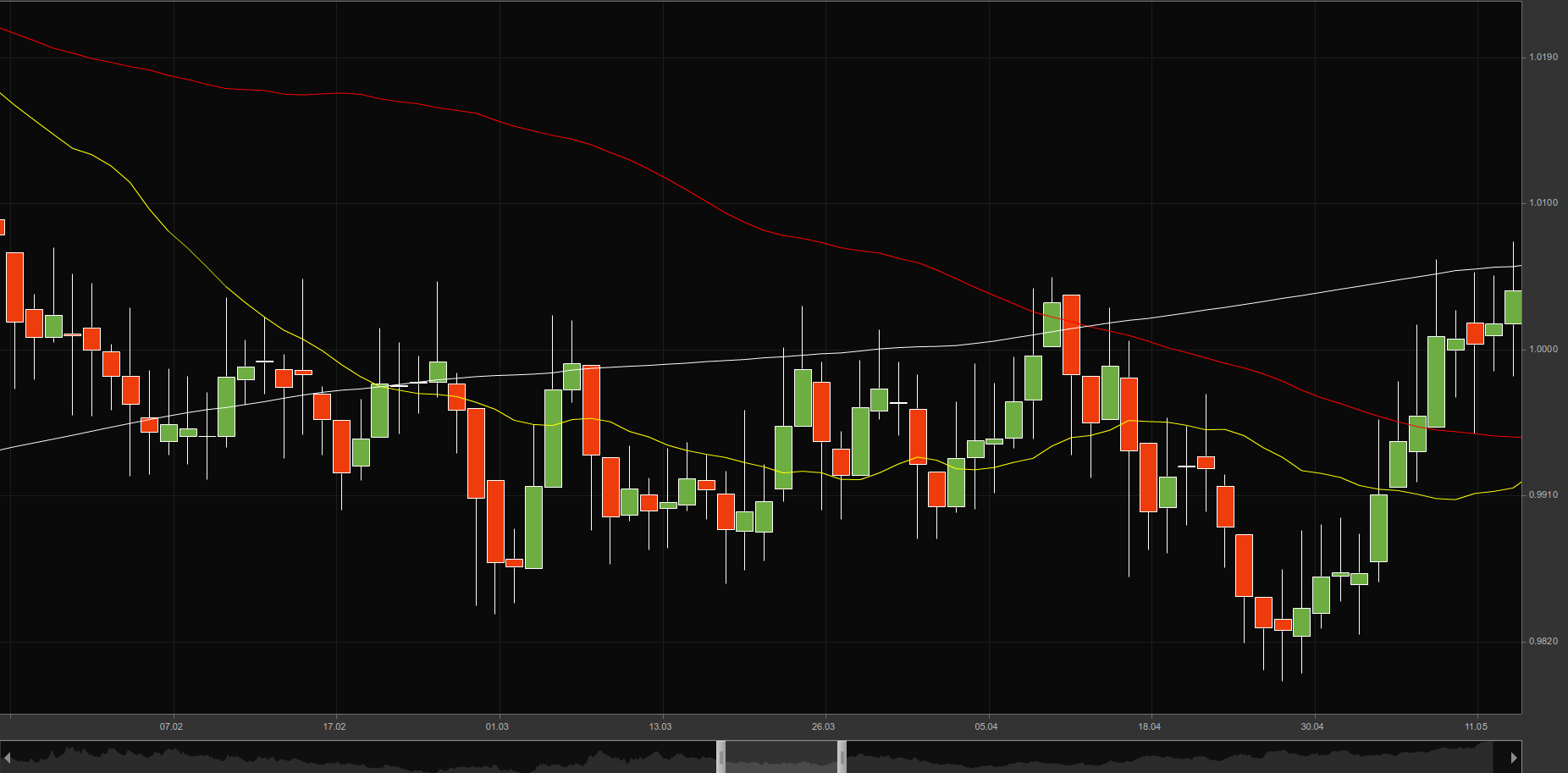Select the 07.02 date label on time axis
This screenshot has width=1568, height=773.
coord(171,726)
